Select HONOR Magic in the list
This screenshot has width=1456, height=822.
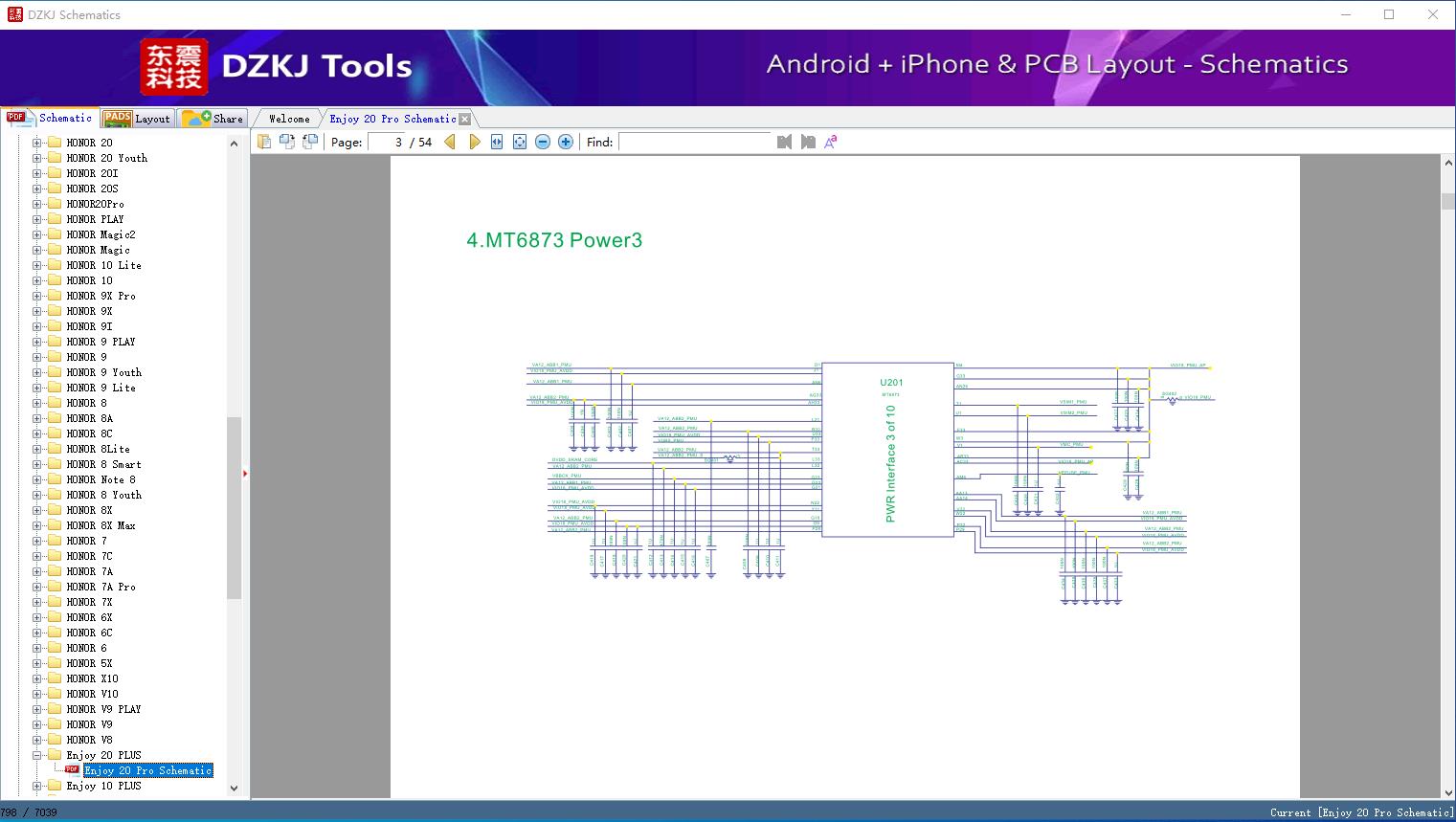point(99,250)
